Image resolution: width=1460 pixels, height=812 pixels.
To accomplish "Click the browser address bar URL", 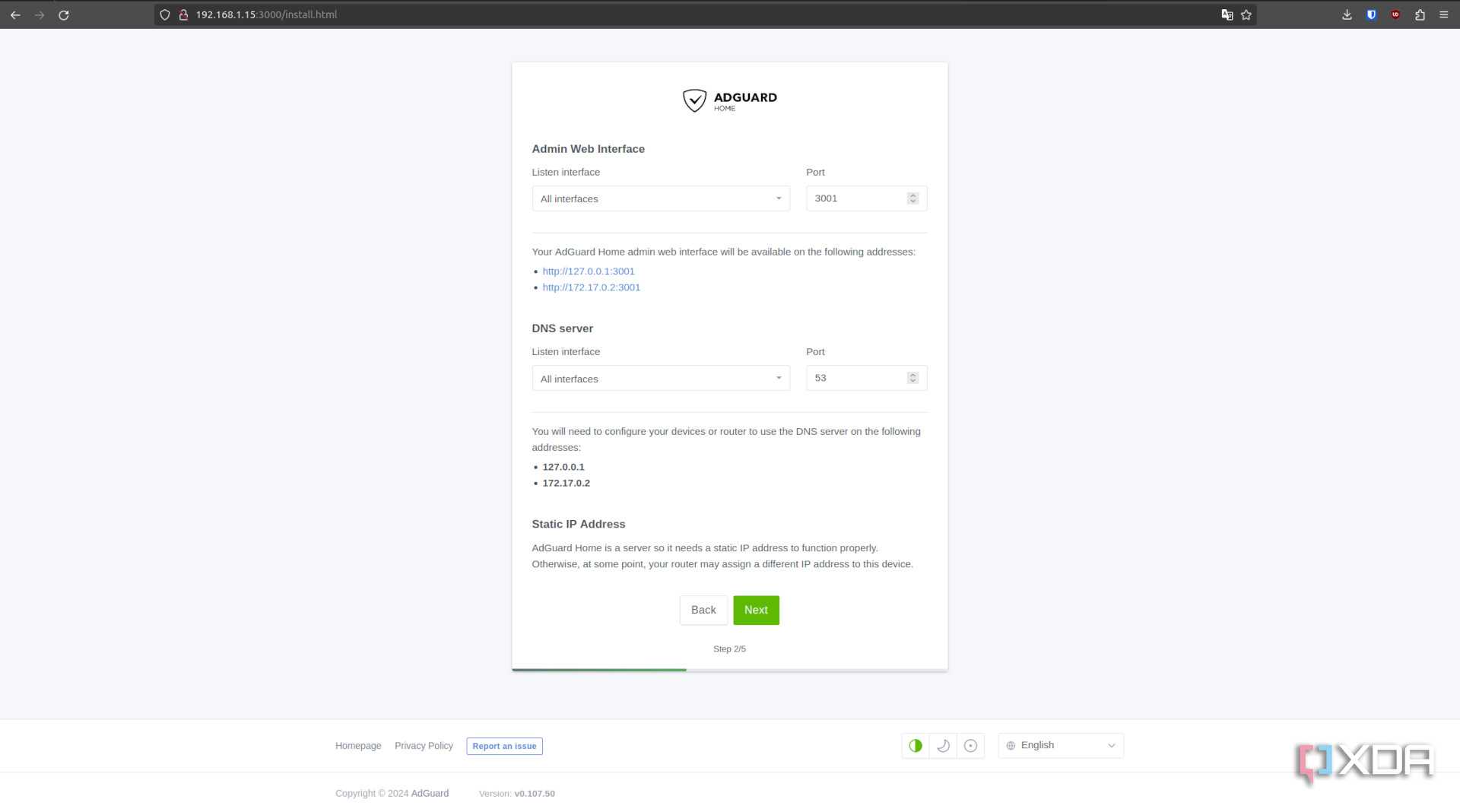I will [x=266, y=14].
